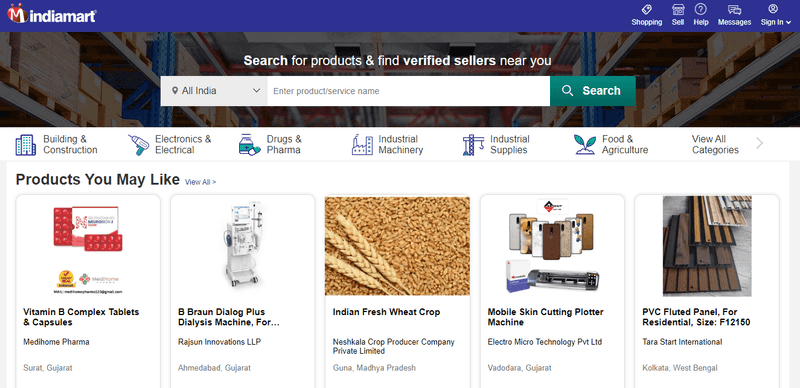
Task: Click the Electronics & Electrical drill icon
Action: [x=138, y=145]
